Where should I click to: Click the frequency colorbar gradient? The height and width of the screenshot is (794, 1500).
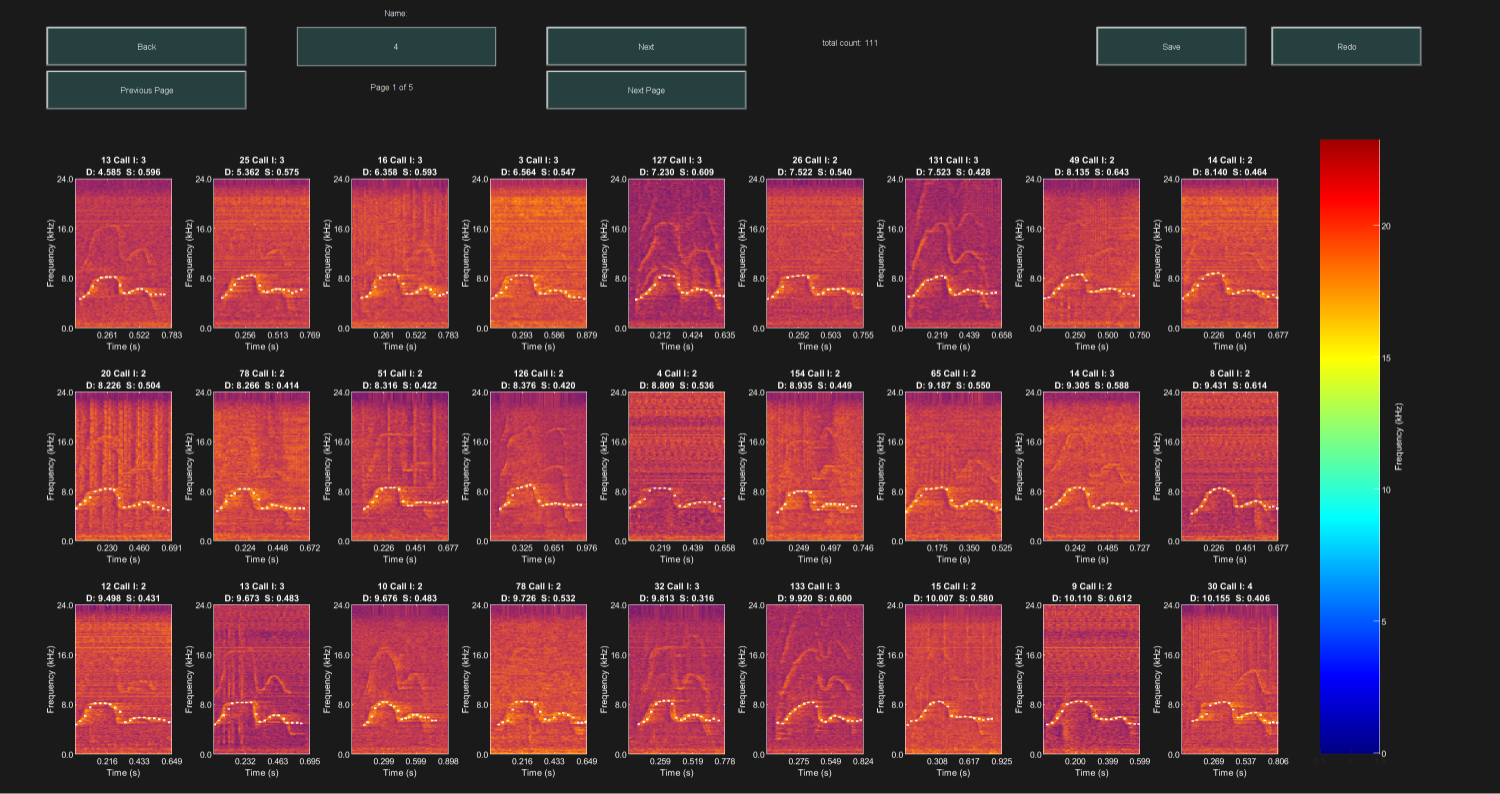(1349, 446)
